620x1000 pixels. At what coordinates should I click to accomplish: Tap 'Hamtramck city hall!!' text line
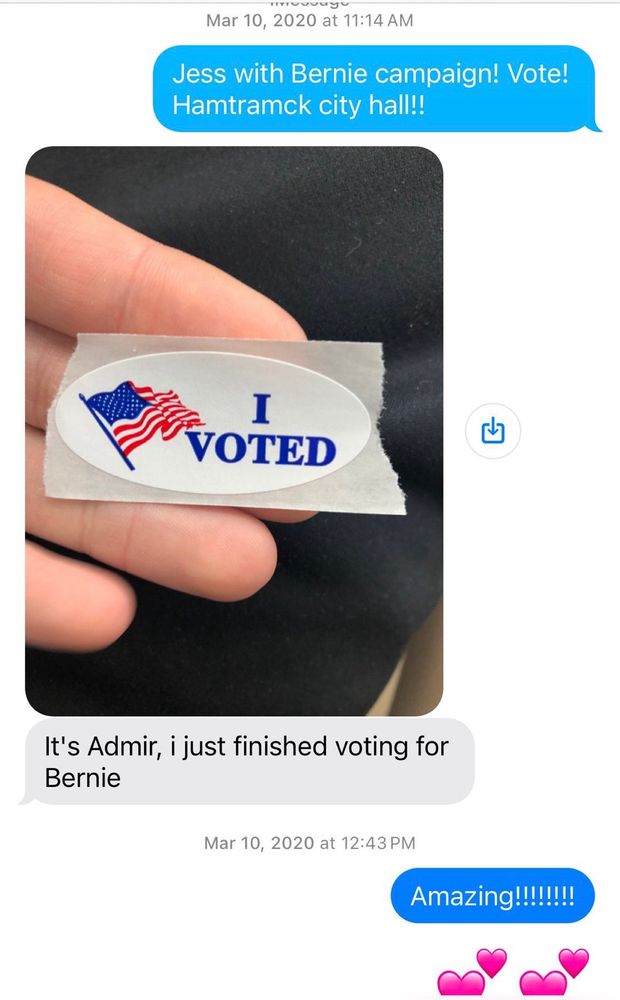point(299,105)
